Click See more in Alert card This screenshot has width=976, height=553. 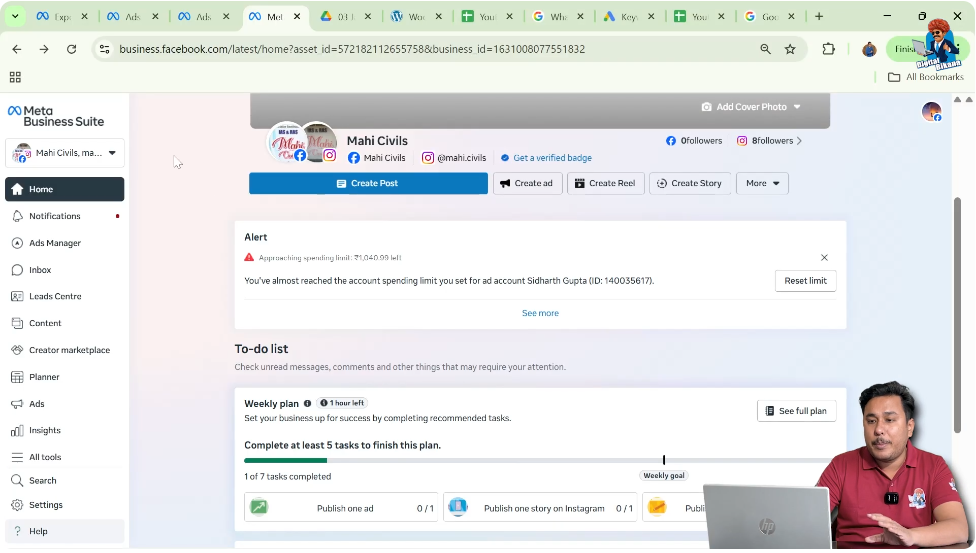[x=540, y=313]
